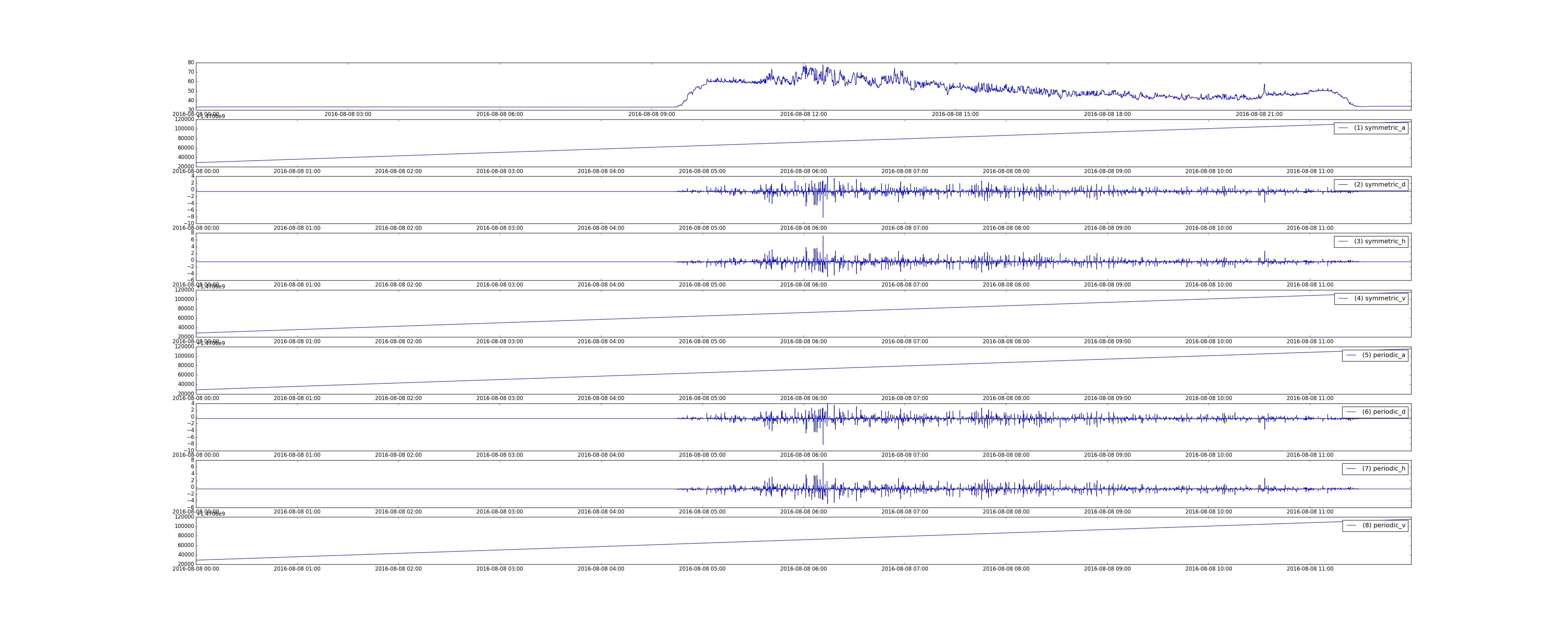
Task: Click the 11:00 tick label under periodic_v plot
Action: click(x=1309, y=569)
